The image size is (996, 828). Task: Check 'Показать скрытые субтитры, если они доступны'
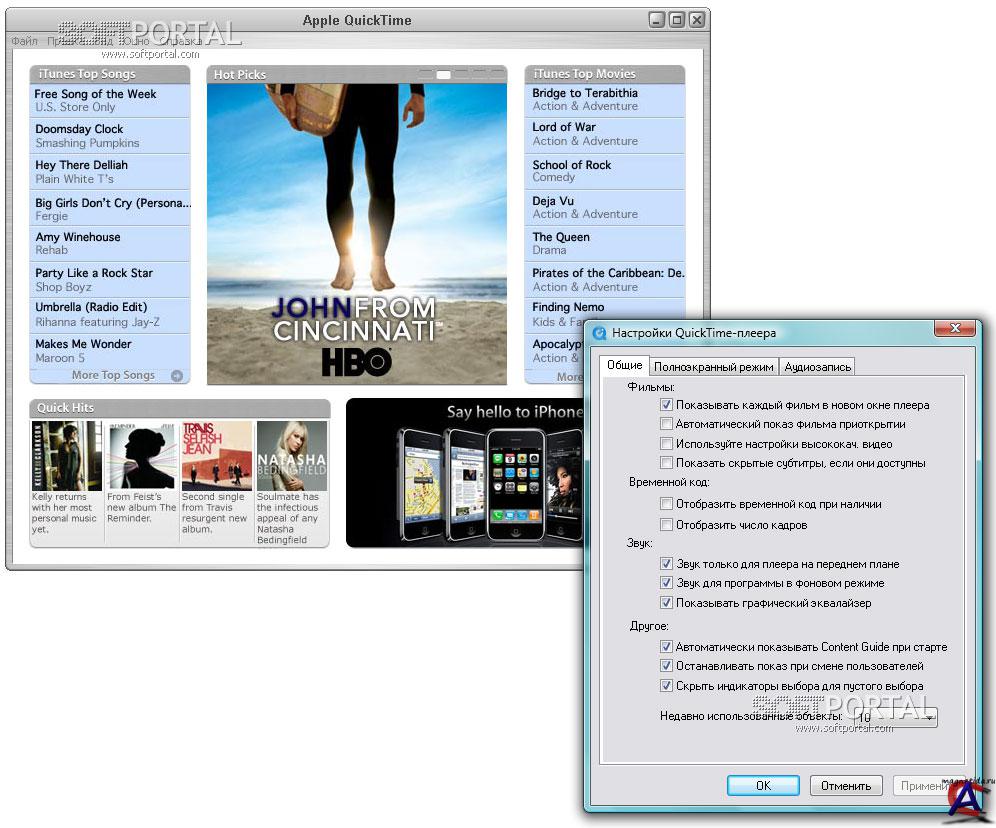click(x=666, y=463)
